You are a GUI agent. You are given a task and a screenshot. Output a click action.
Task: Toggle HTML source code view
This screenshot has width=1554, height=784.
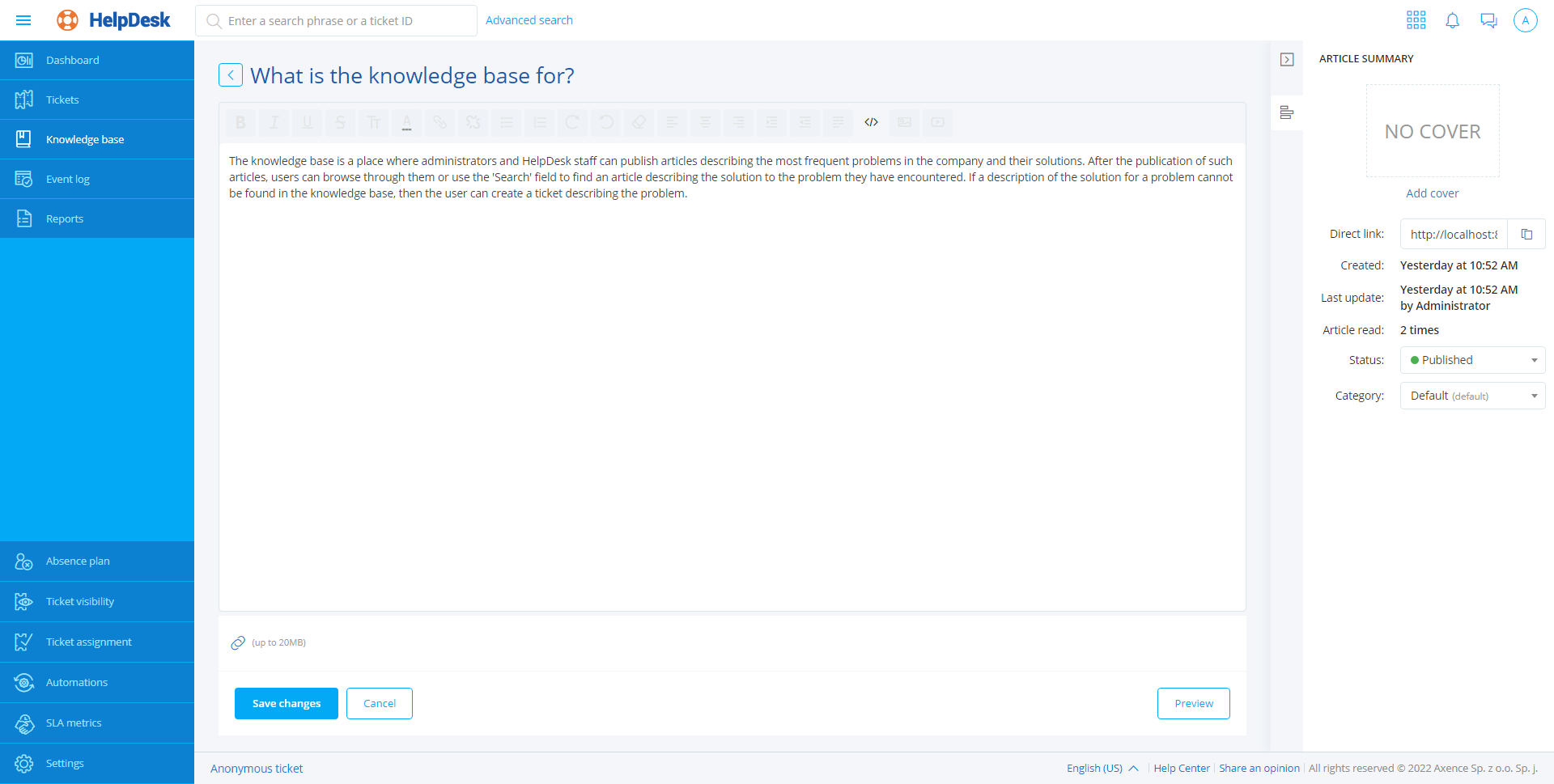pyautogui.click(x=871, y=122)
